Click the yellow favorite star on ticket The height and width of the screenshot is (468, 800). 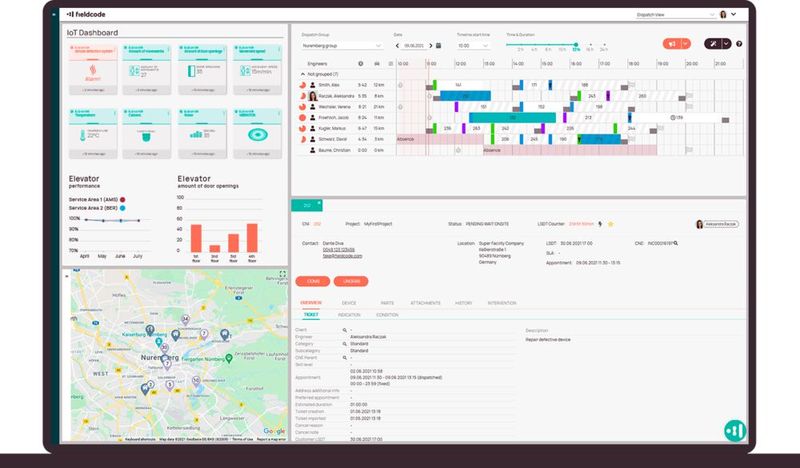[610, 224]
